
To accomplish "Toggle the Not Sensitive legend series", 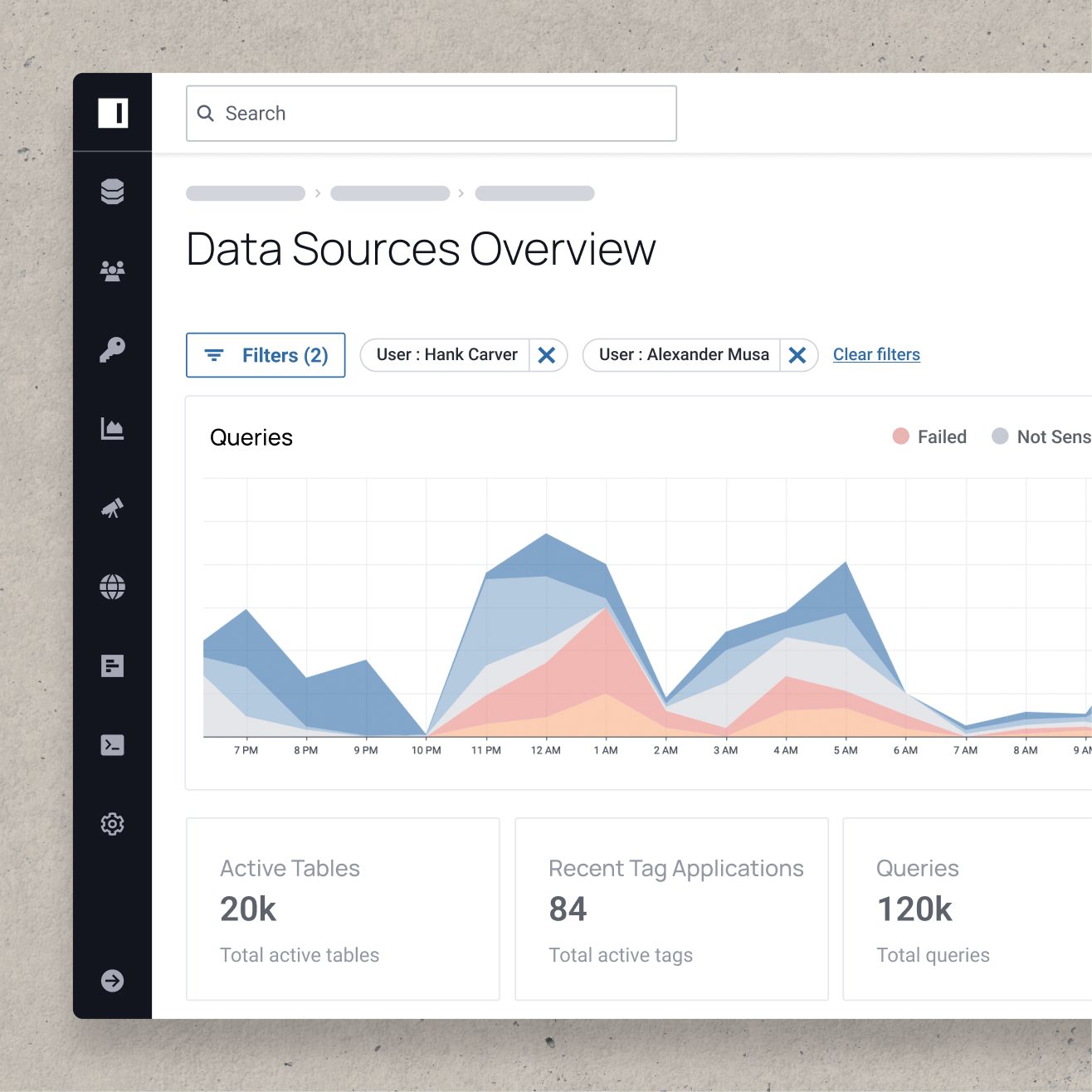I will [1041, 436].
